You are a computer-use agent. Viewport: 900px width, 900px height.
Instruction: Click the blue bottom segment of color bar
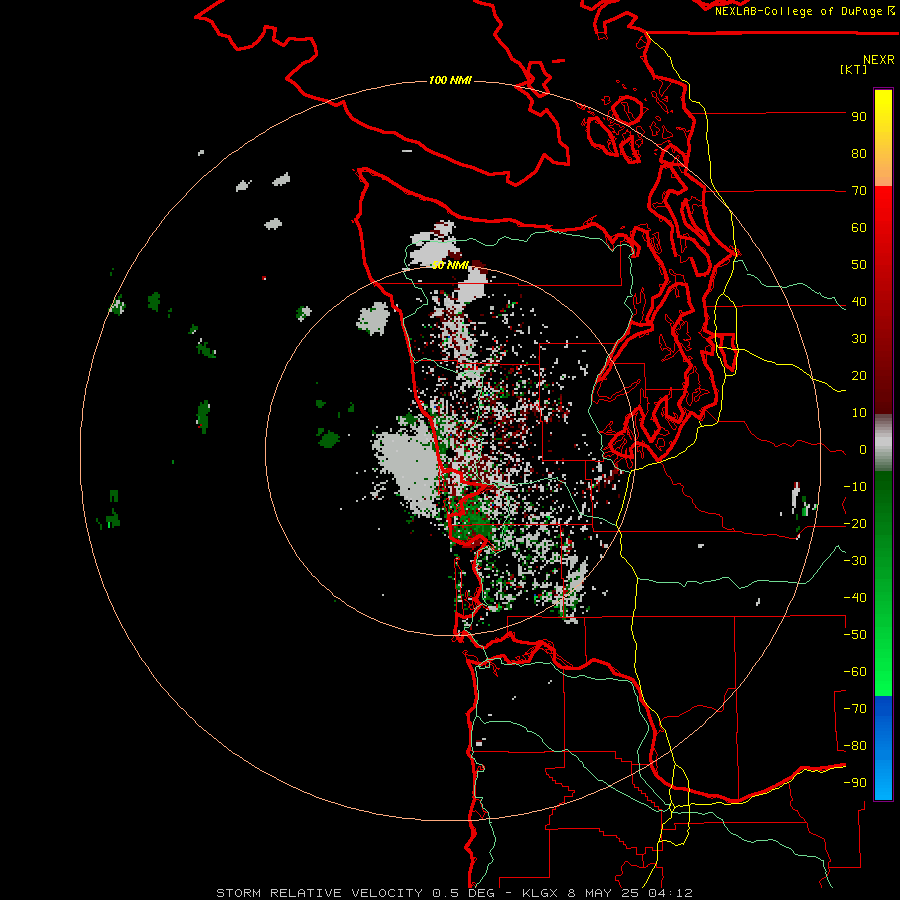883,748
